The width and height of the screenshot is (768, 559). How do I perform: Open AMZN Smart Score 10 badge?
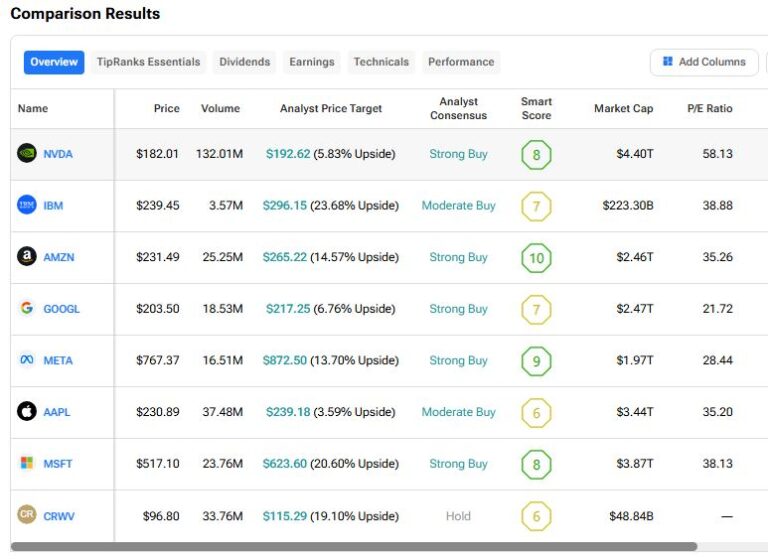(x=536, y=258)
